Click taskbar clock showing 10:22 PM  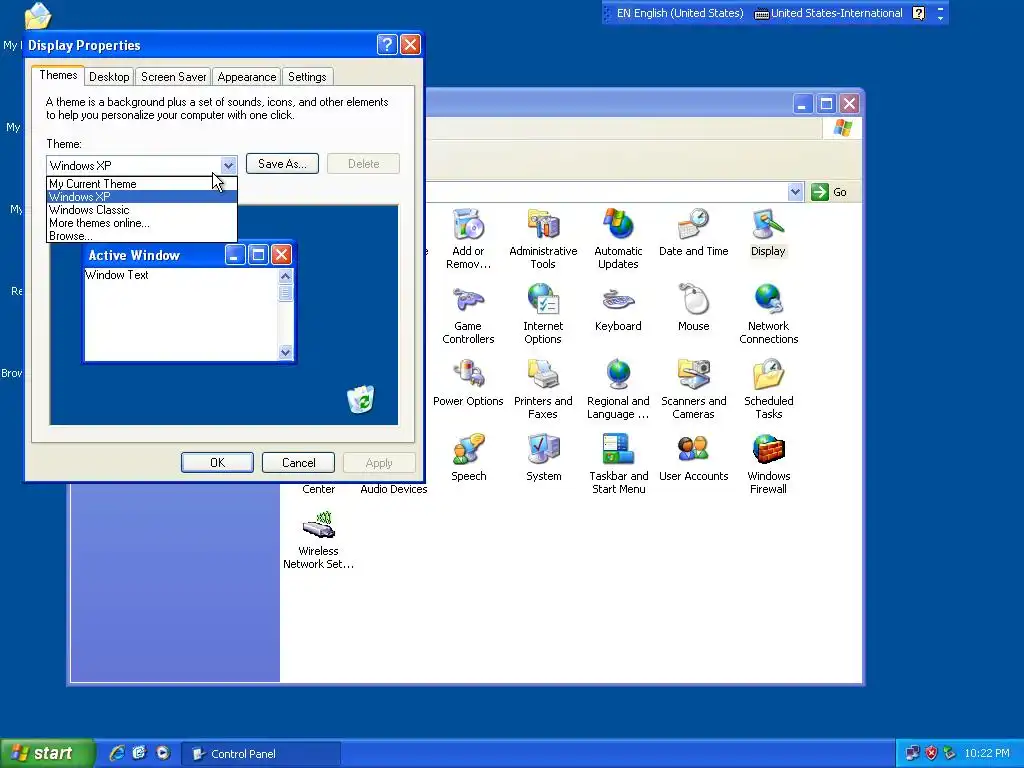(x=986, y=753)
